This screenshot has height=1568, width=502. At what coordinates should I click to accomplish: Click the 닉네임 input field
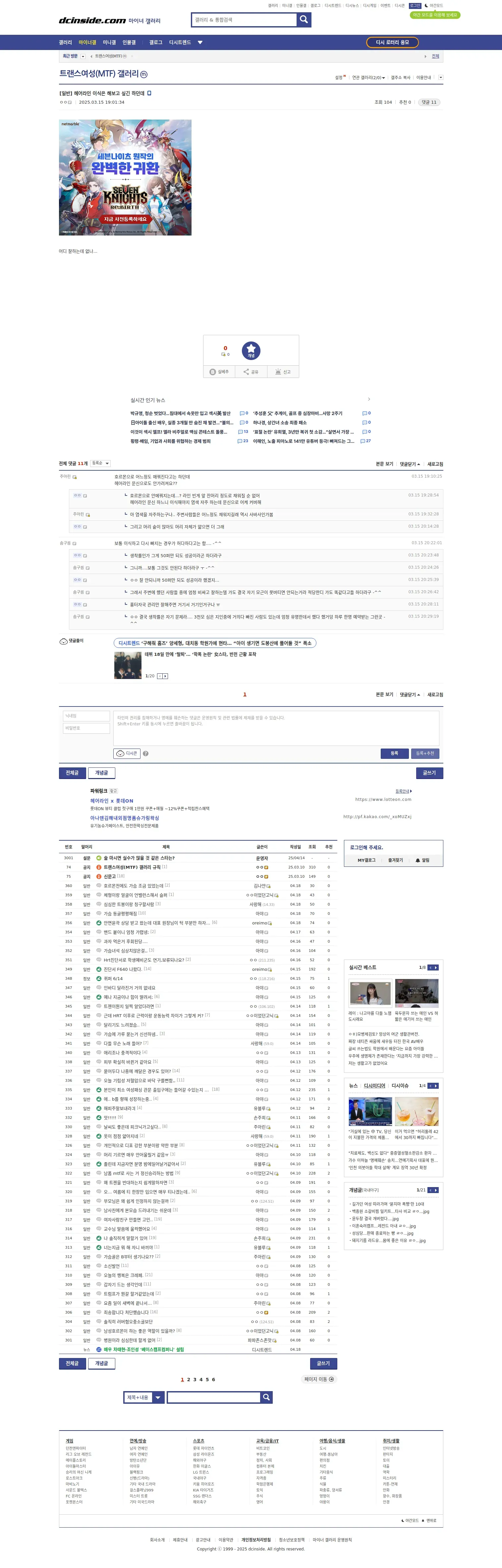point(86,716)
